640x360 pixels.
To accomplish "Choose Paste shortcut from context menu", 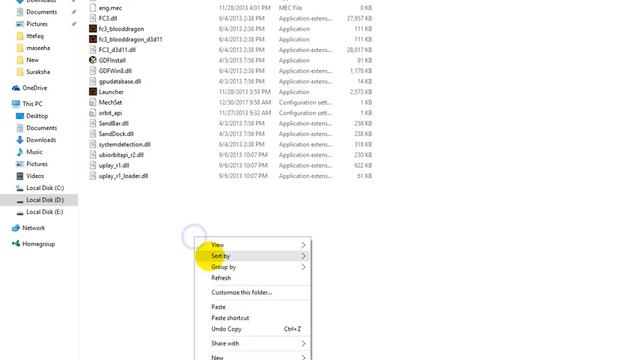I will (x=253, y=318).
